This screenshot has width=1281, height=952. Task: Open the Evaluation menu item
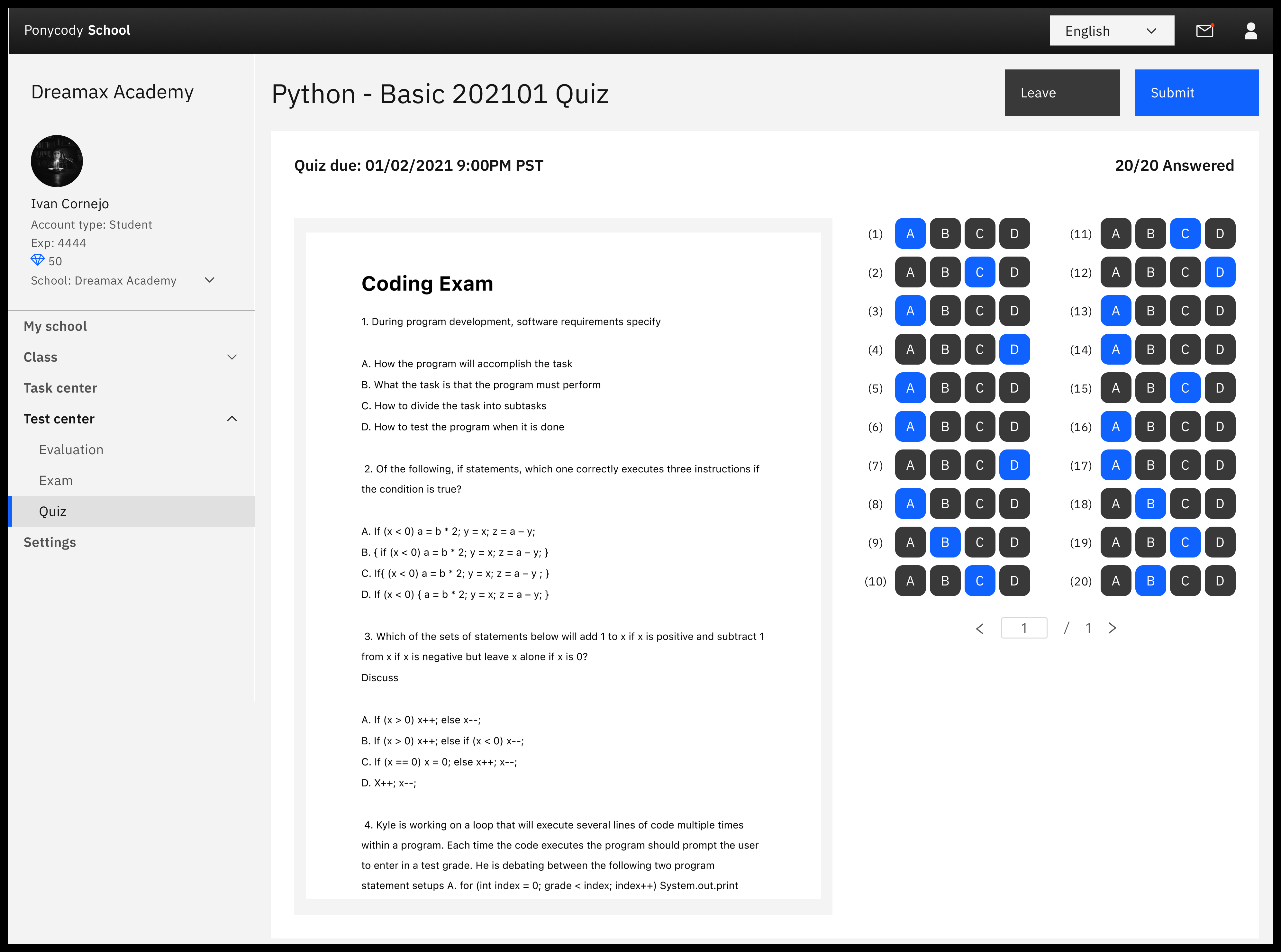coord(71,450)
